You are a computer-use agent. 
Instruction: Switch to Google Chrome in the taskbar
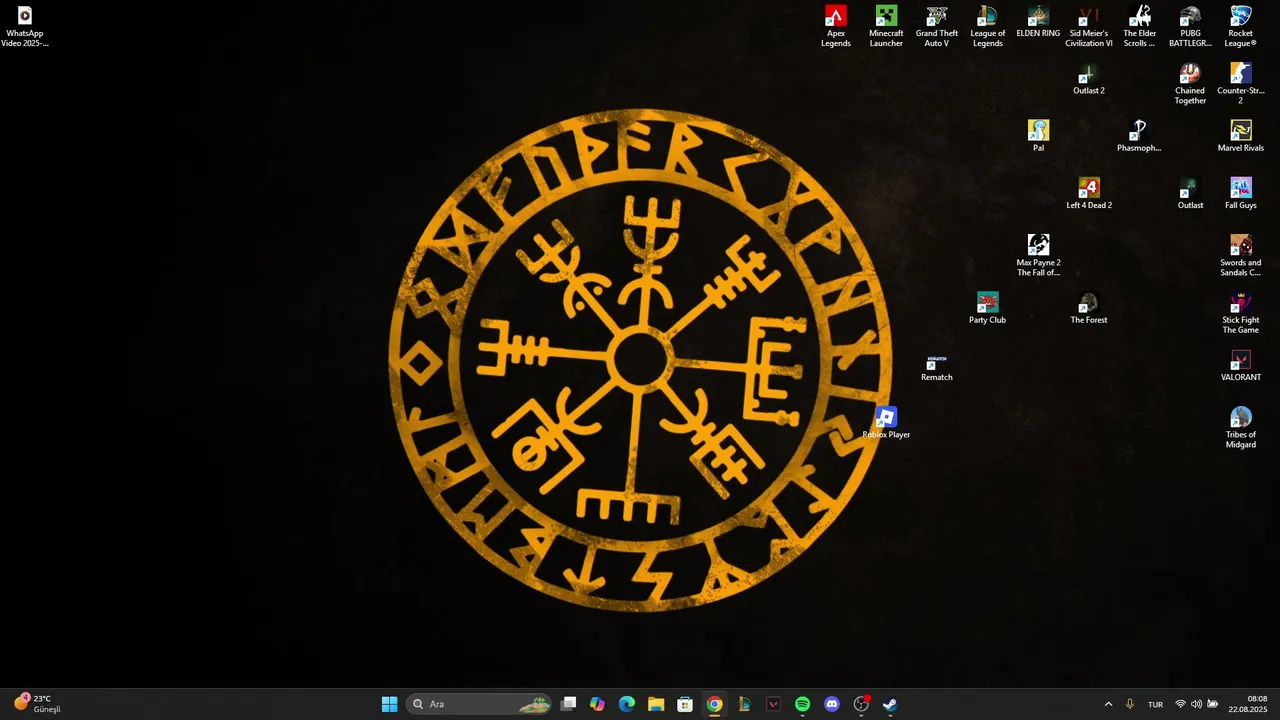pyautogui.click(x=714, y=704)
